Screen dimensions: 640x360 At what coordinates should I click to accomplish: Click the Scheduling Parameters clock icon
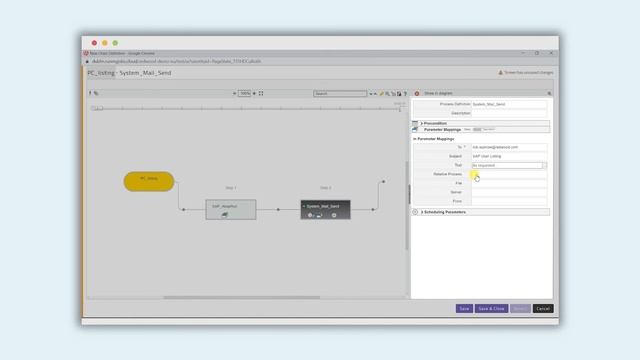tap(415, 212)
